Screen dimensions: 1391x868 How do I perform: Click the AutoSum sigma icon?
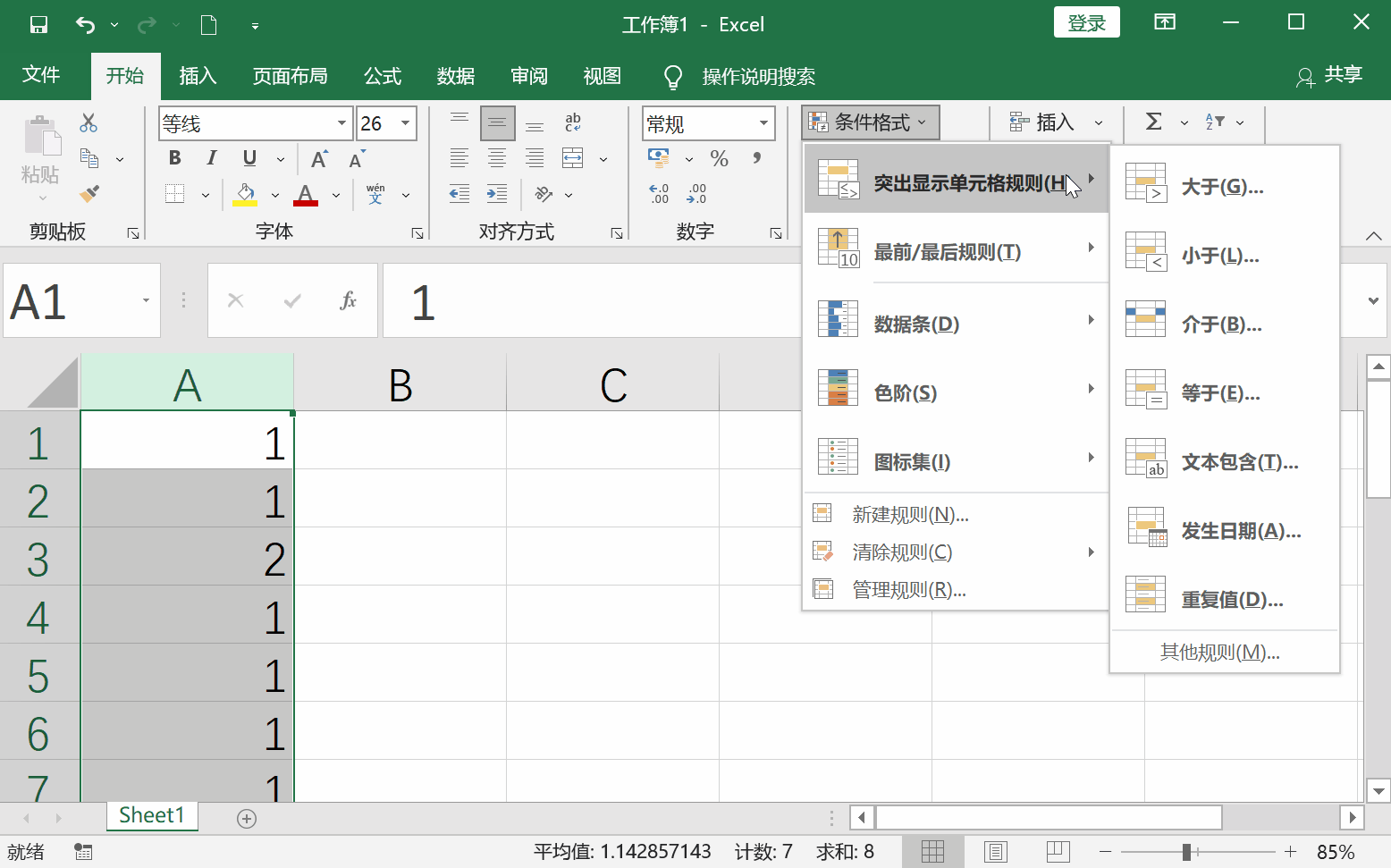point(1154,122)
